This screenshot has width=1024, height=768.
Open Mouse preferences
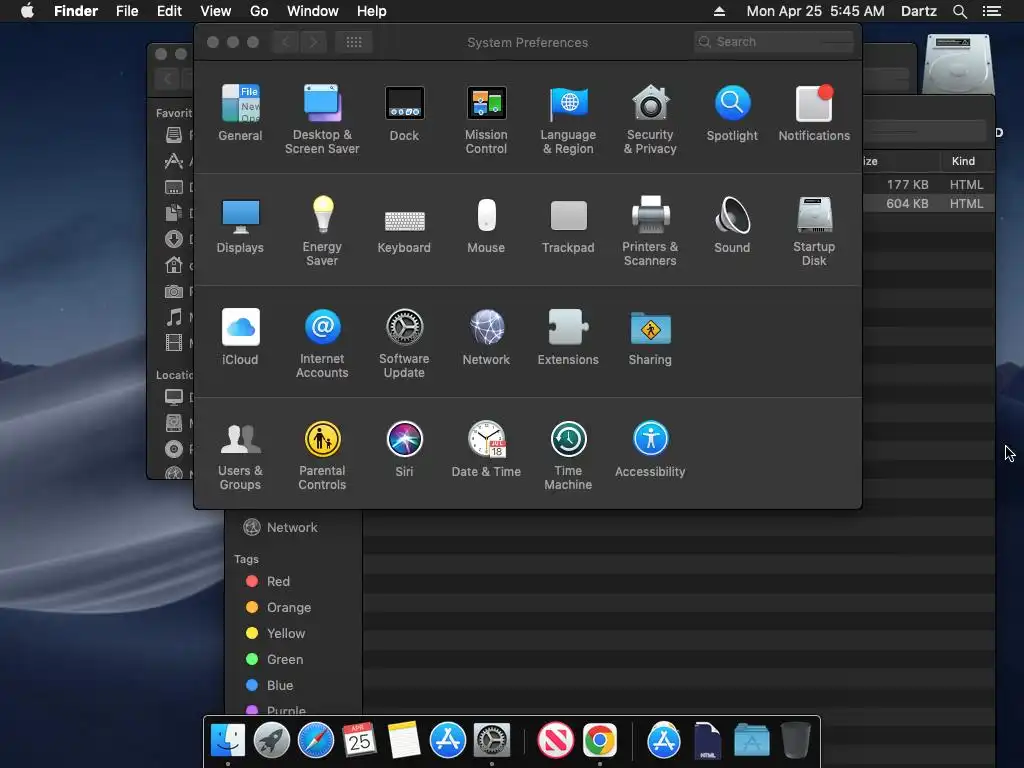(x=486, y=225)
